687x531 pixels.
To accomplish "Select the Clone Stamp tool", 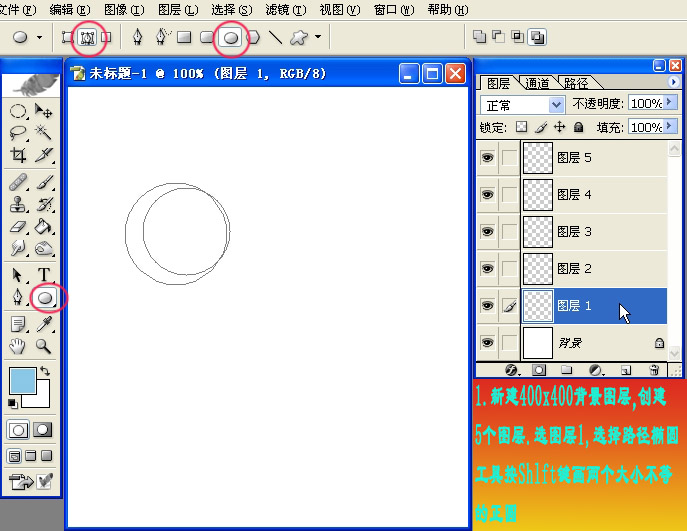I will pos(18,205).
